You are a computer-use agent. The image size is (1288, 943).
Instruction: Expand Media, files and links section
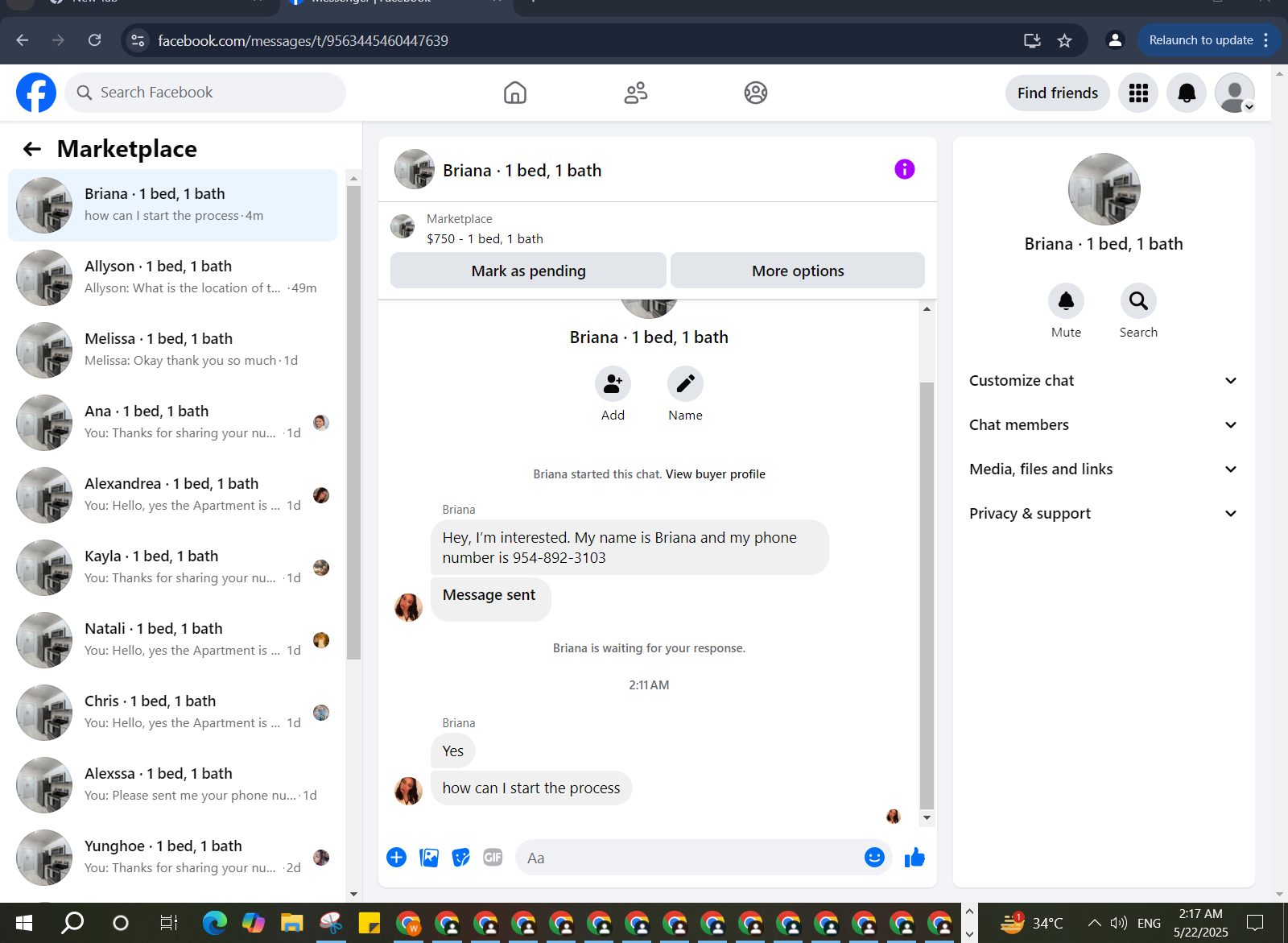point(1103,469)
